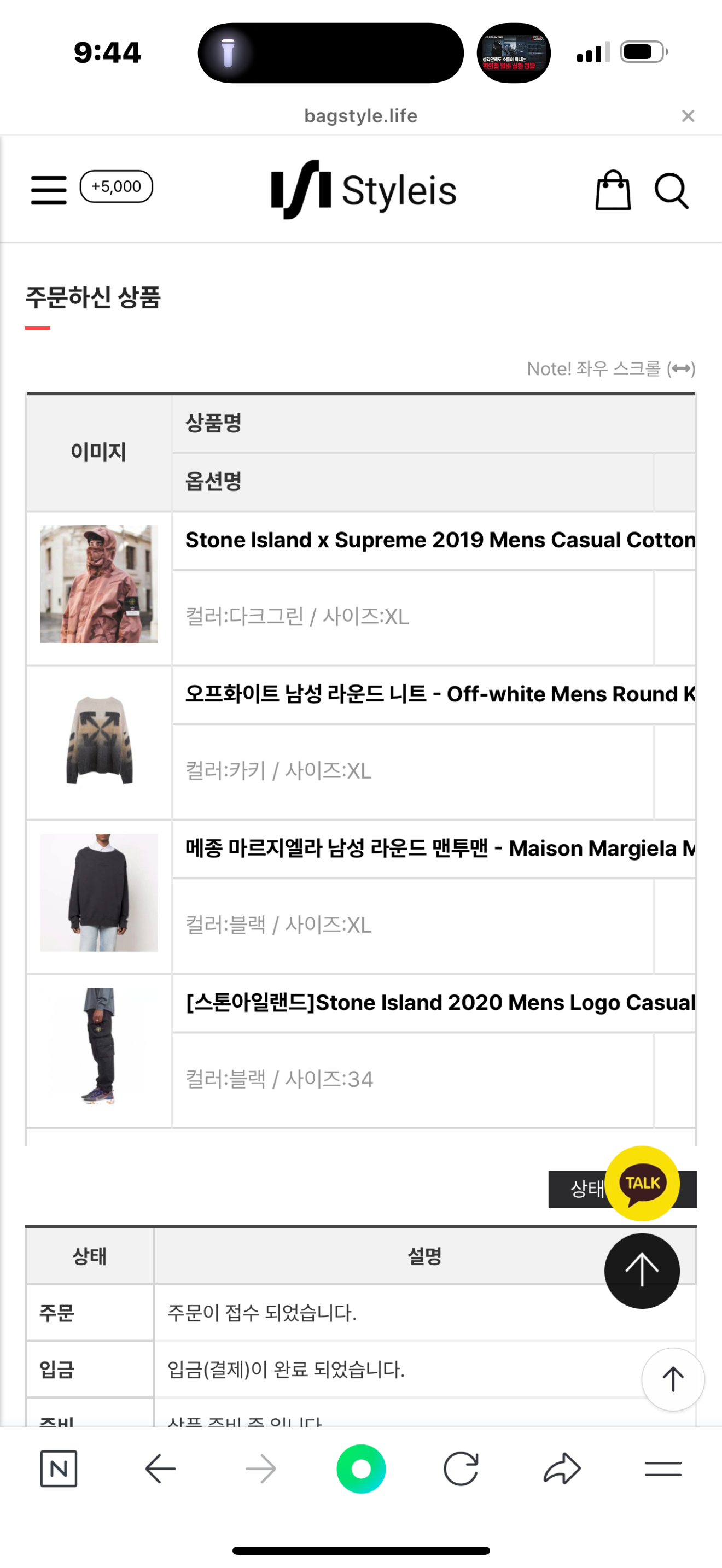Go back to previous page
Viewport: 722px width, 1568px height.
tap(161, 1469)
